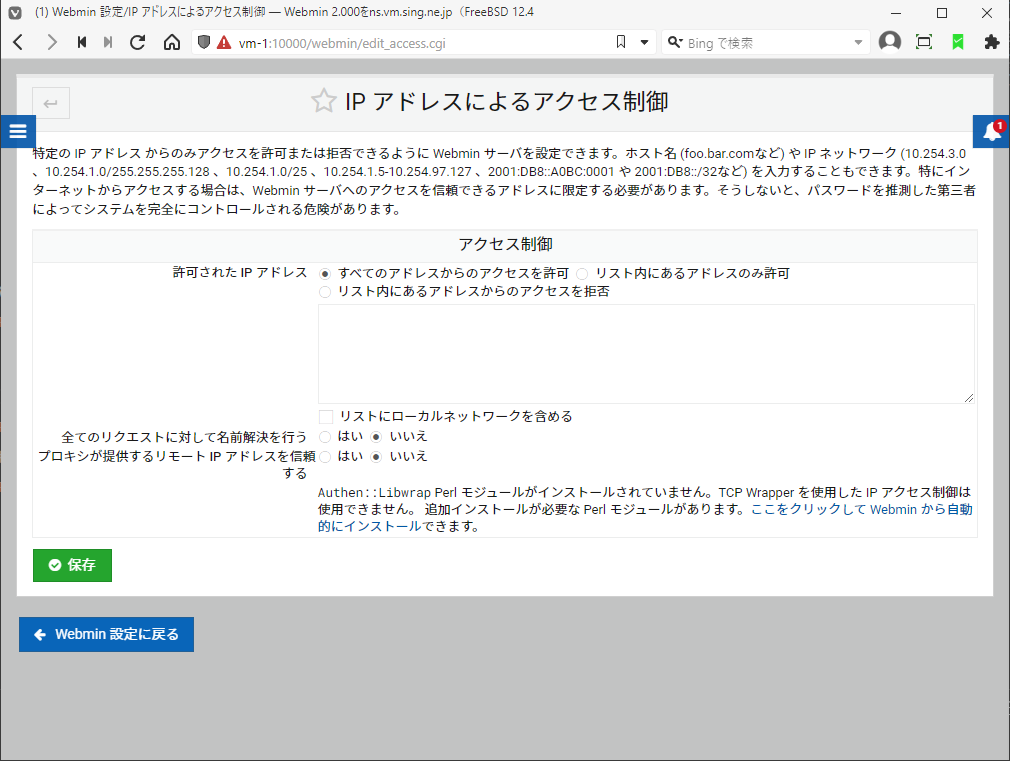Select allow access from all addresses

(x=325, y=274)
